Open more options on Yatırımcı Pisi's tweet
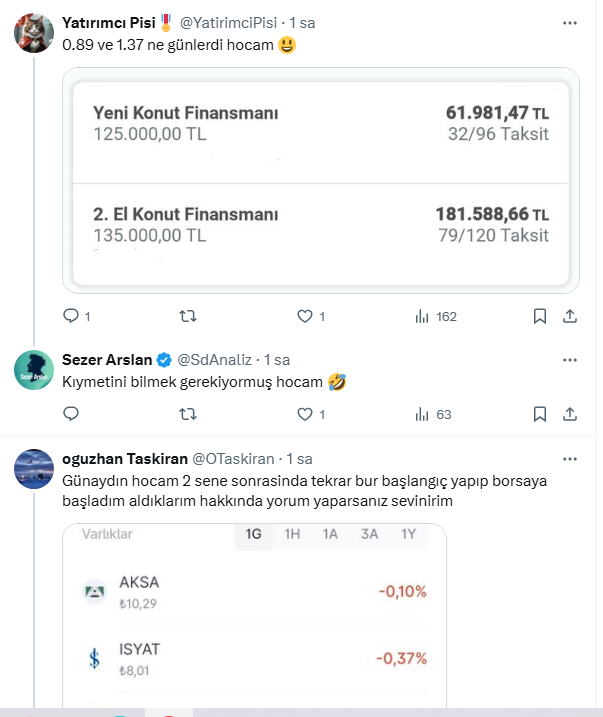The height and width of the screenshot is (717, 603). [x=569, y=21]
